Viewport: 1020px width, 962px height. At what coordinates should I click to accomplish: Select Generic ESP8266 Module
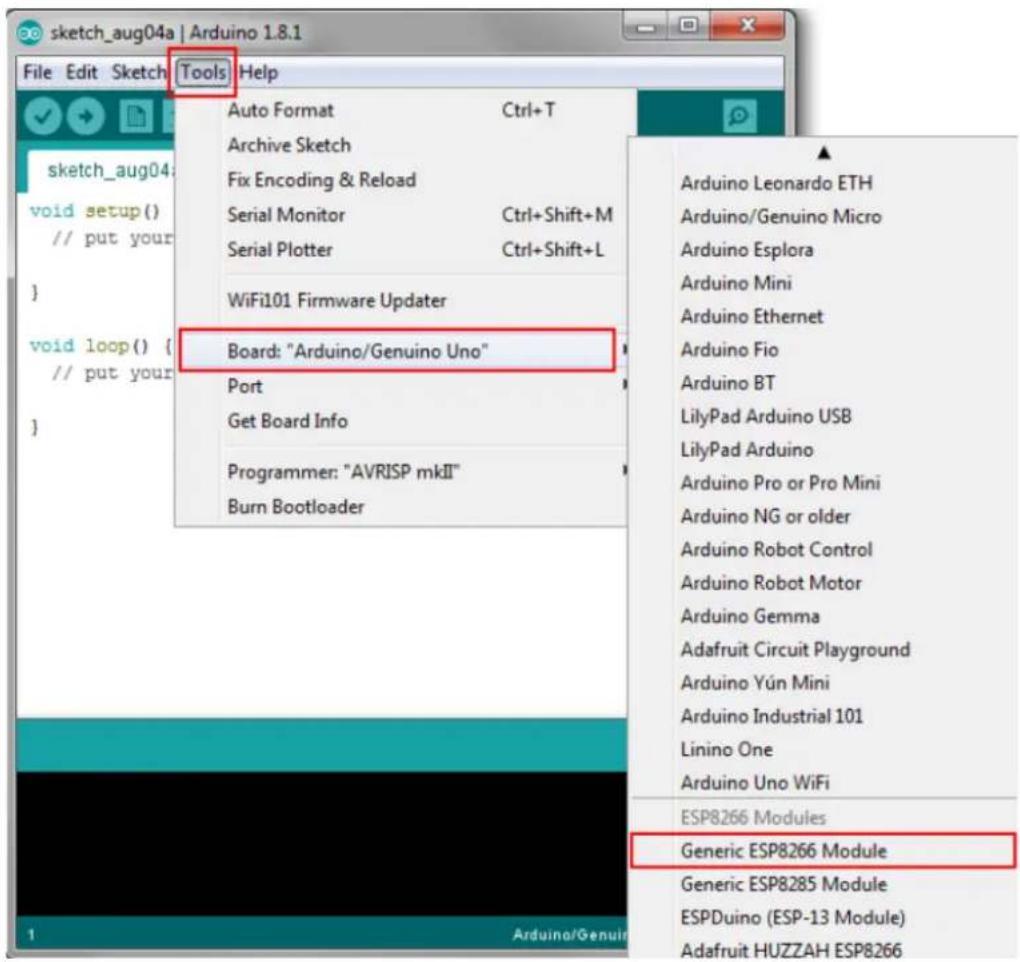823,851
